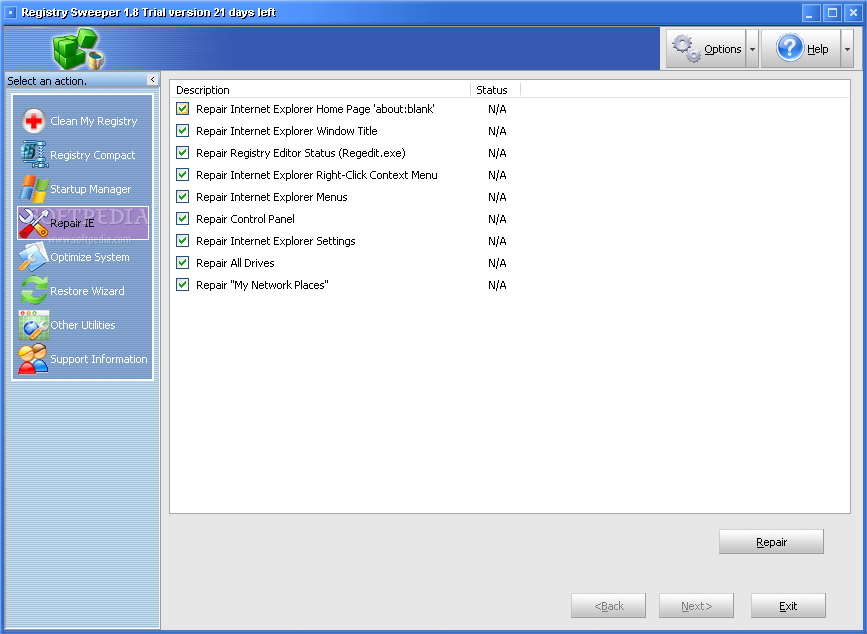Click the Repair IE tools icon
This screenshot has height=634, width=867.
pos(34,223)
